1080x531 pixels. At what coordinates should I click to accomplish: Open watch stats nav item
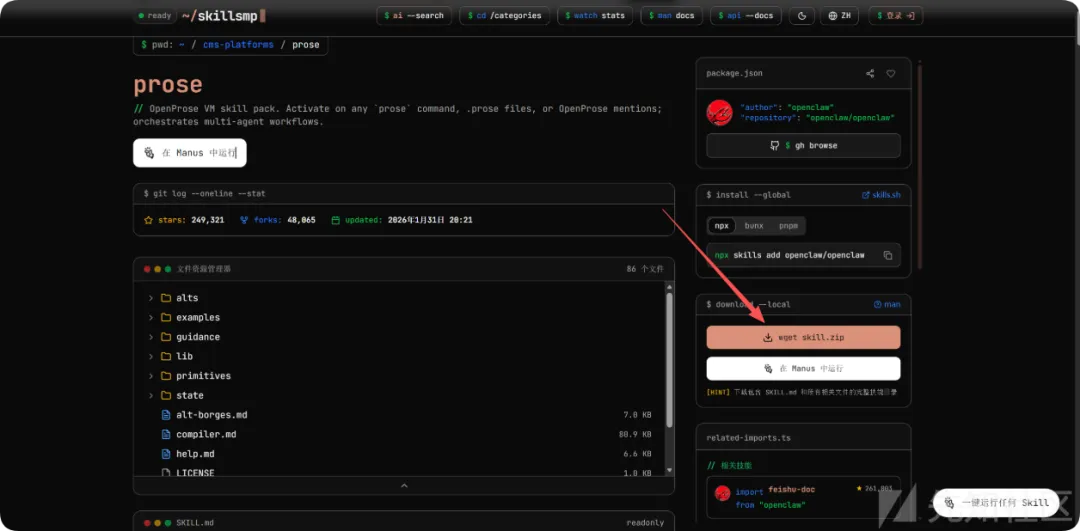tap(594, 15)
